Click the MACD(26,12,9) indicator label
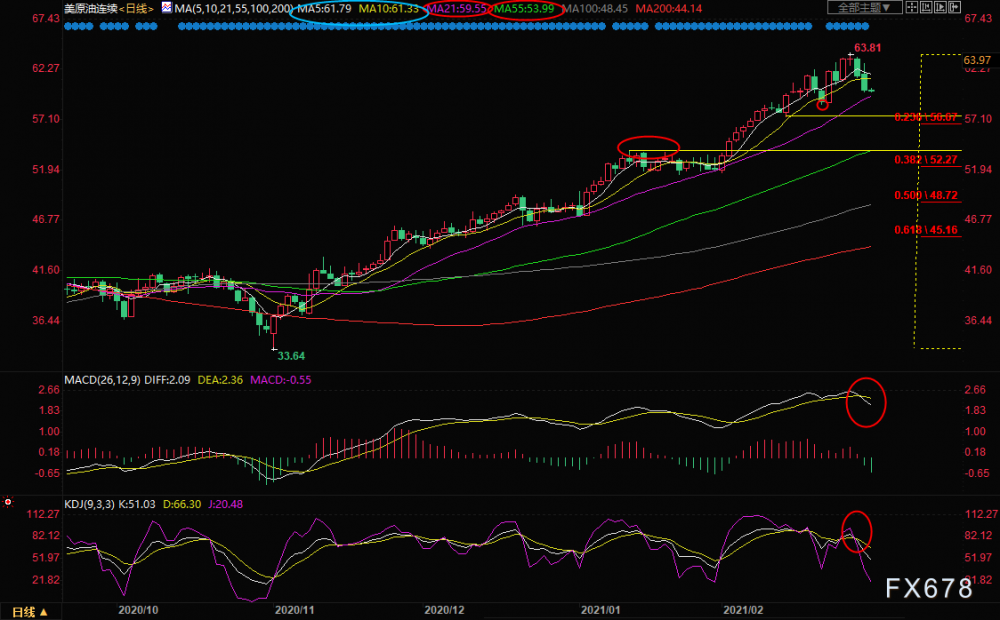 (x=103, y=380)
